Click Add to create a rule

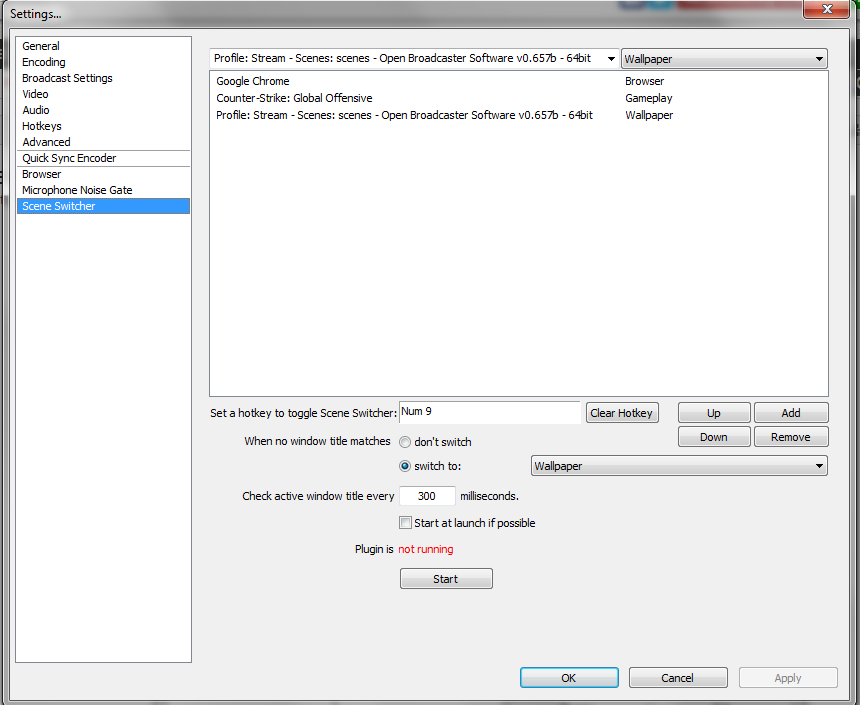point(791,413)
